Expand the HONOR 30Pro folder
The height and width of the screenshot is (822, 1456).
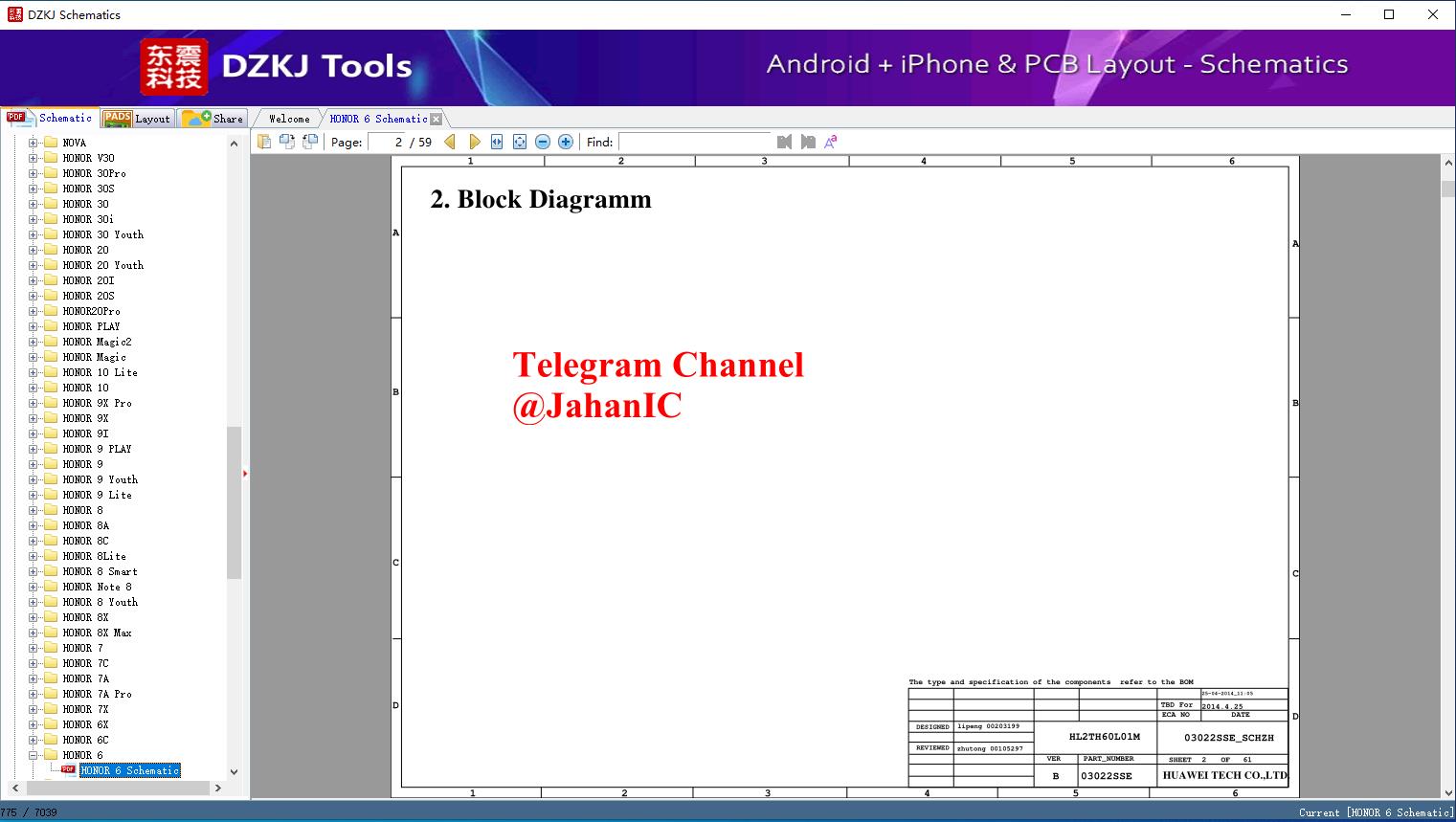coord(34,173)
